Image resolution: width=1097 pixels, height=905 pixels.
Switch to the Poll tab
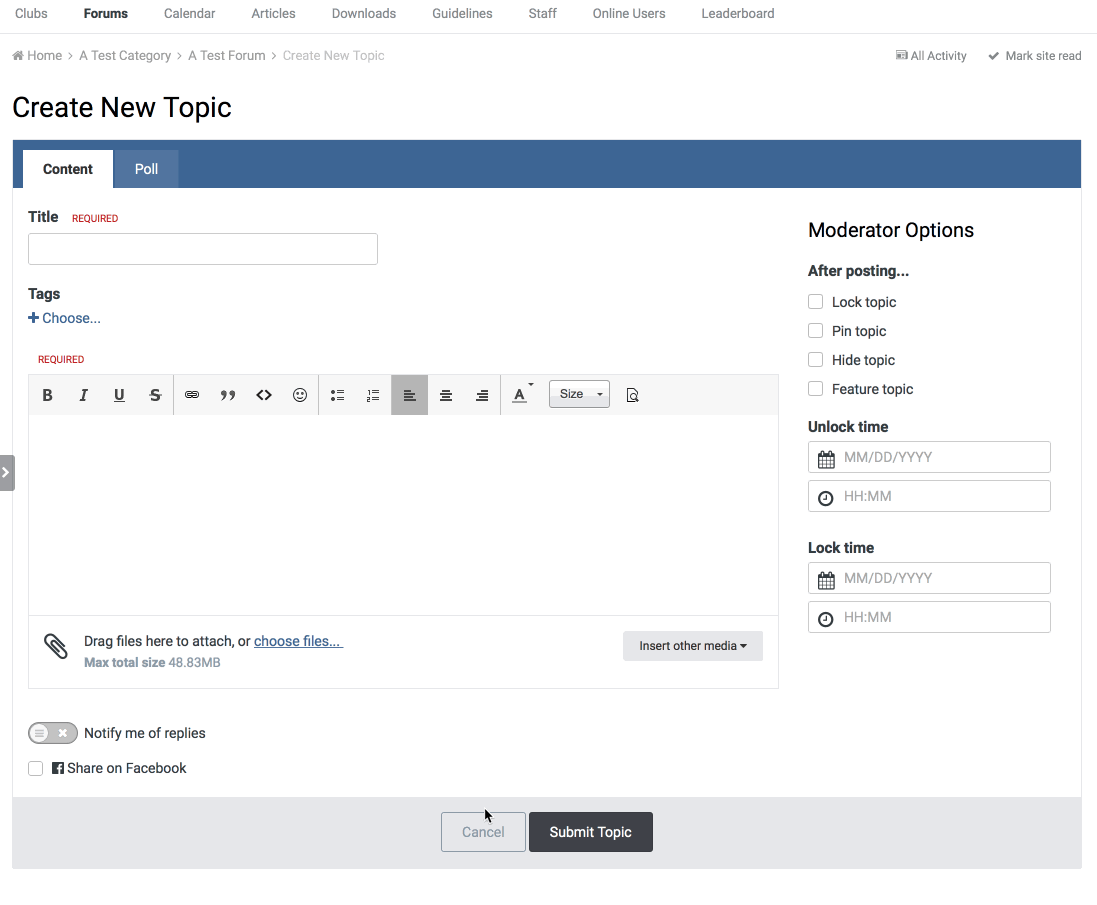[147, 169]
